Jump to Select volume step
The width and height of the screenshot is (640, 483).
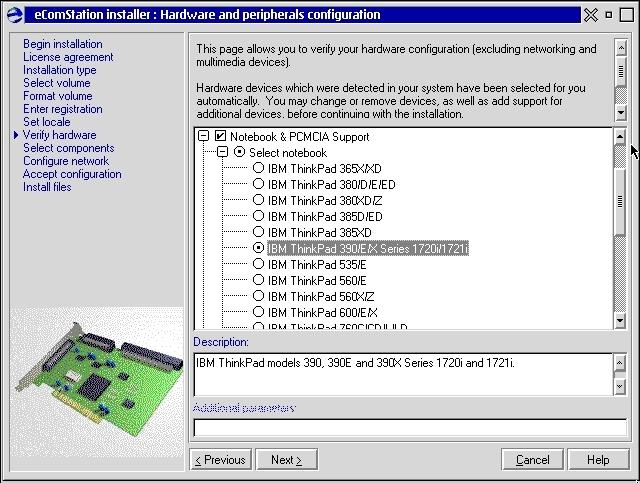click(57, 83)
